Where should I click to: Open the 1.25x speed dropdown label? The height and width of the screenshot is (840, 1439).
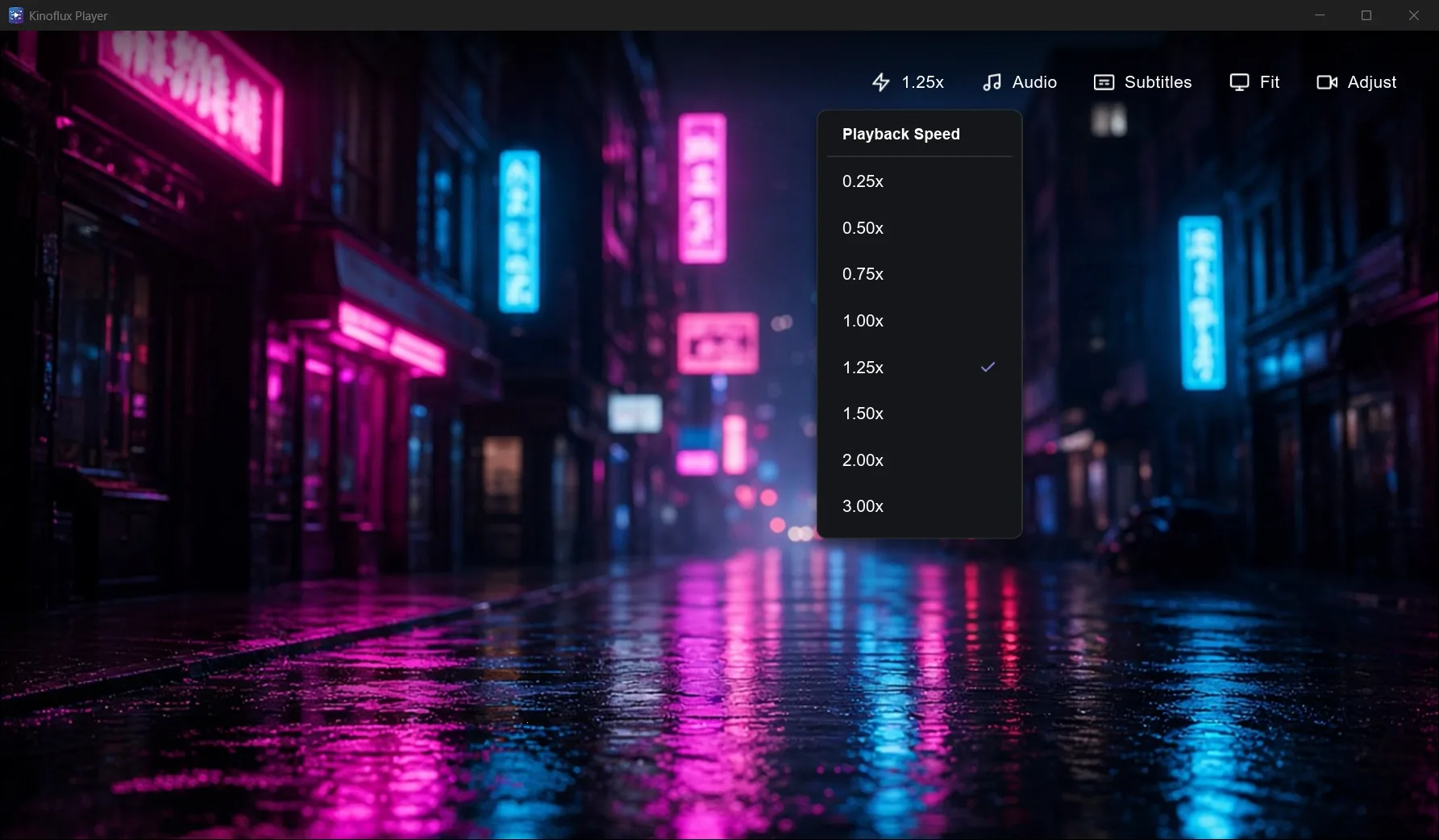[x=922, y=82]
